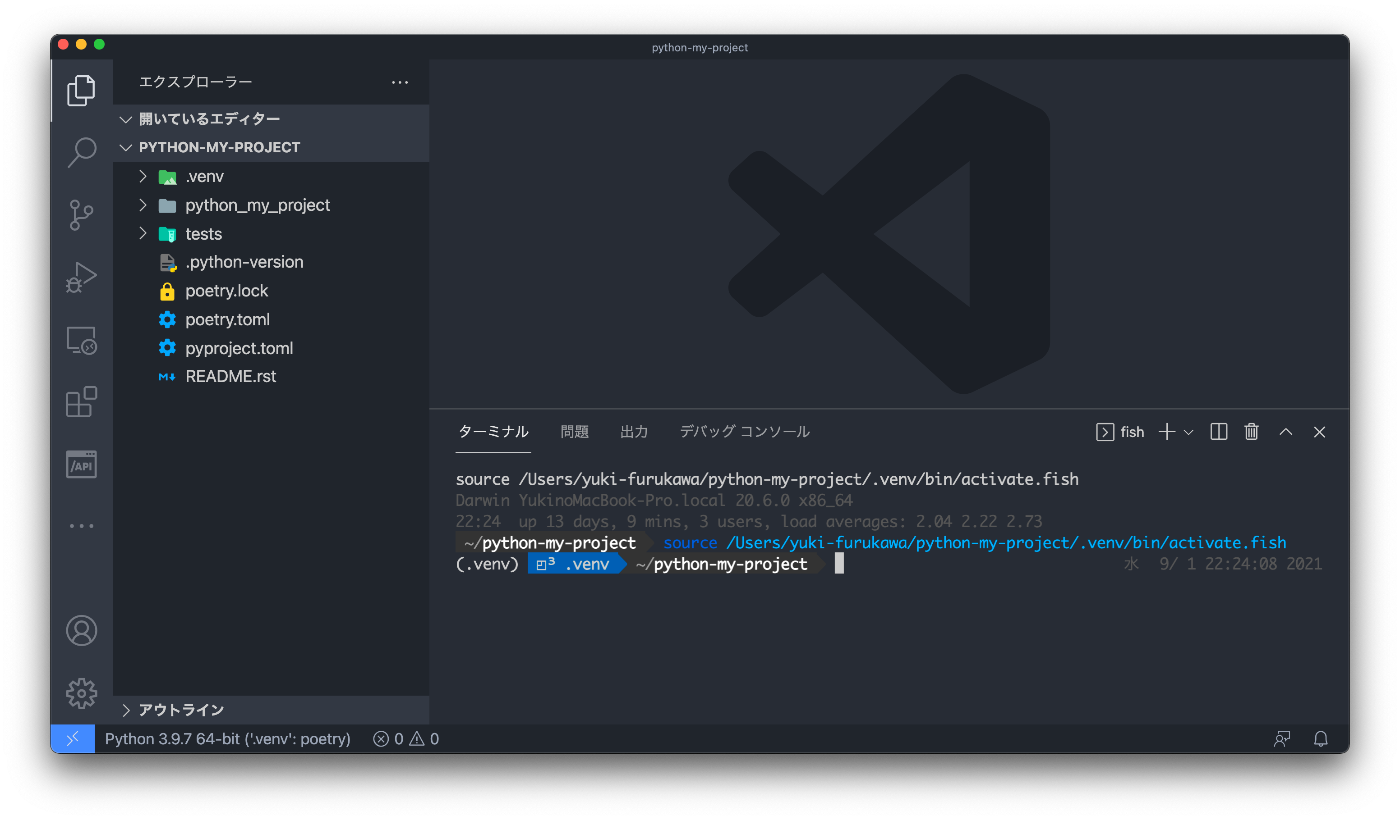Click the Darwin YukinoMacBook-Pro.local line

tap(654, 500)
